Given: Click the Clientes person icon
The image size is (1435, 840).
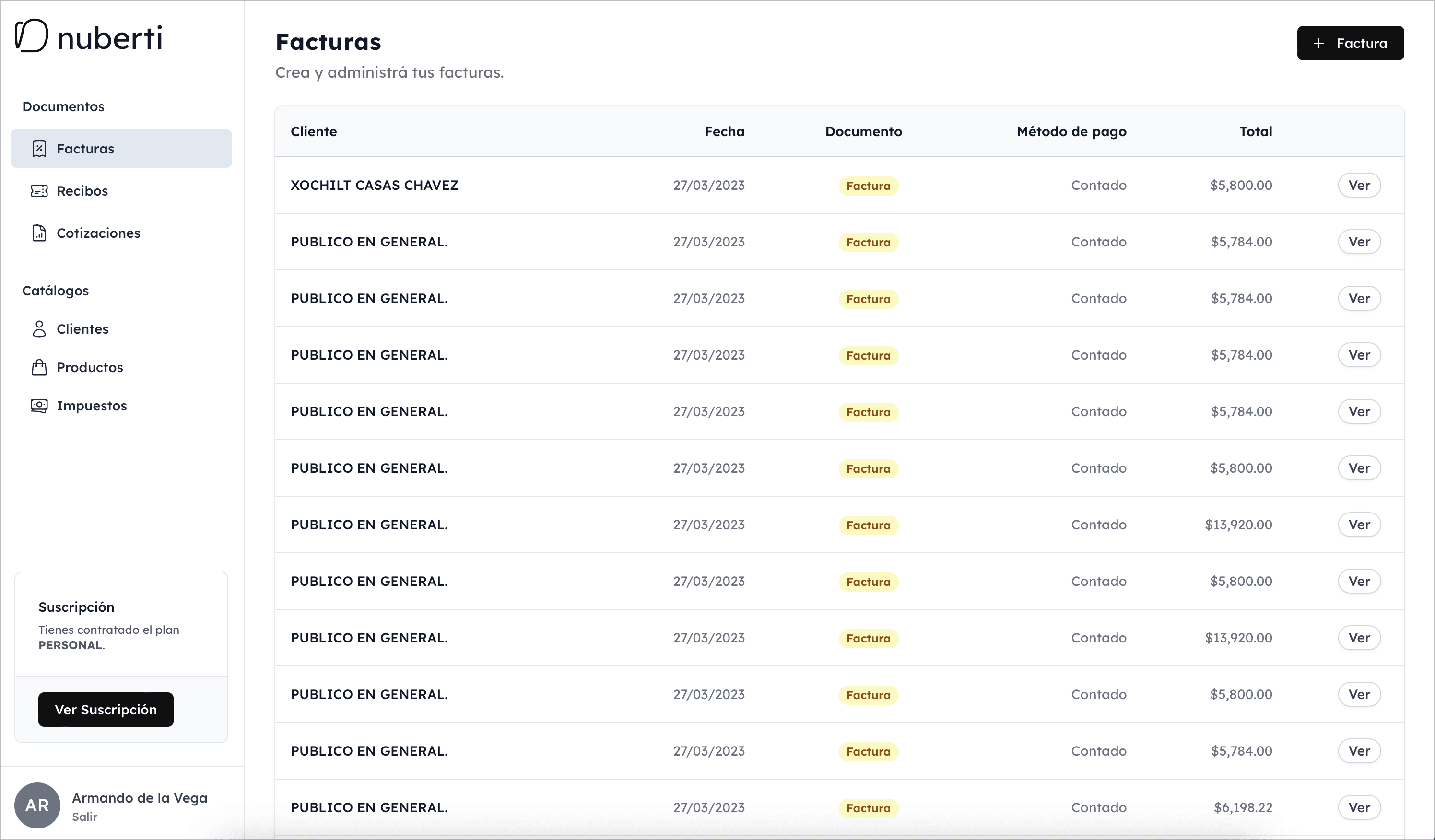Looking at the screenshot, I should (x=39, y=329).
